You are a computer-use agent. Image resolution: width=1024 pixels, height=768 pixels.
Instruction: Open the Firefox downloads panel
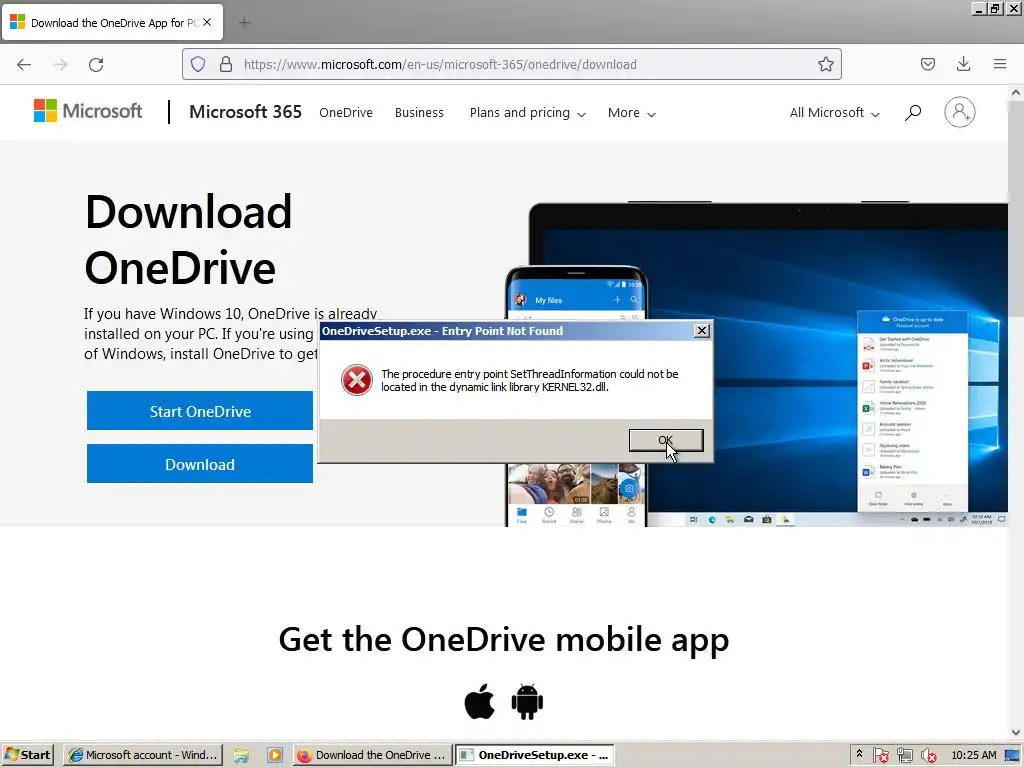(x=963, y=64)
